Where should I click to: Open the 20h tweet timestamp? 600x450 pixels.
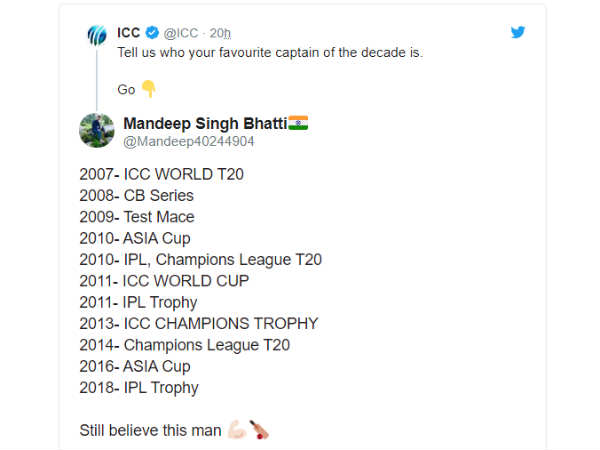point(220,33)
